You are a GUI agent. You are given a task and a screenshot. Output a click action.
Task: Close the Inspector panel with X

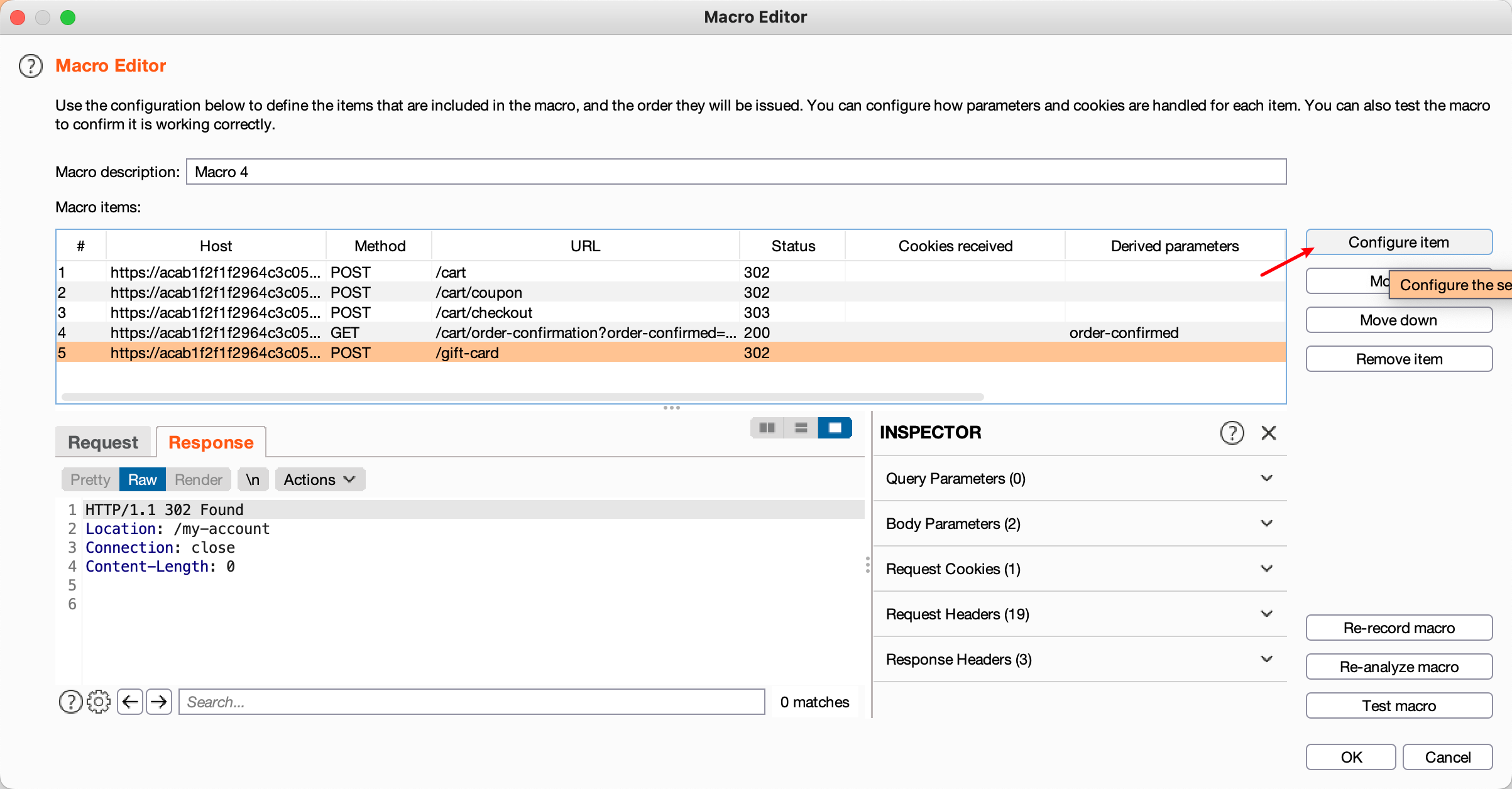pos(1268,433)
